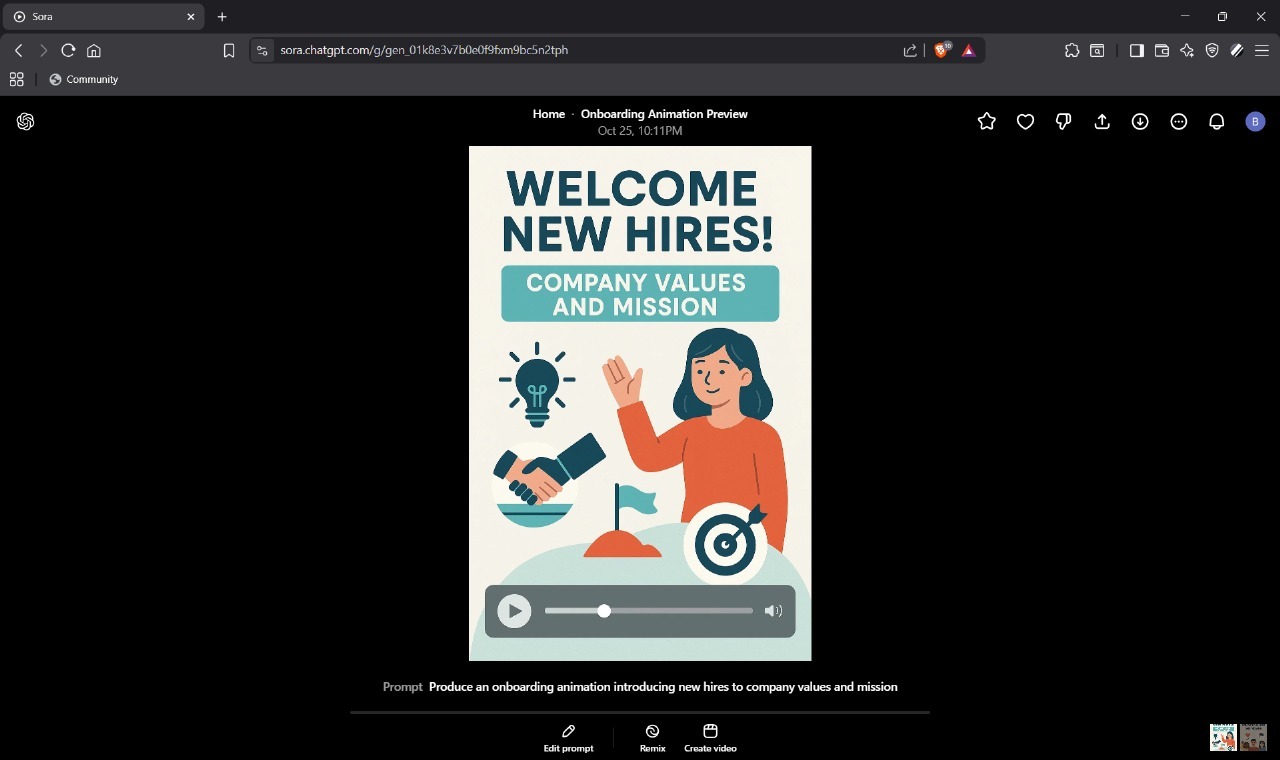Open the grid apps icon top left
1280x760 pixels.
tap(16, 79)
